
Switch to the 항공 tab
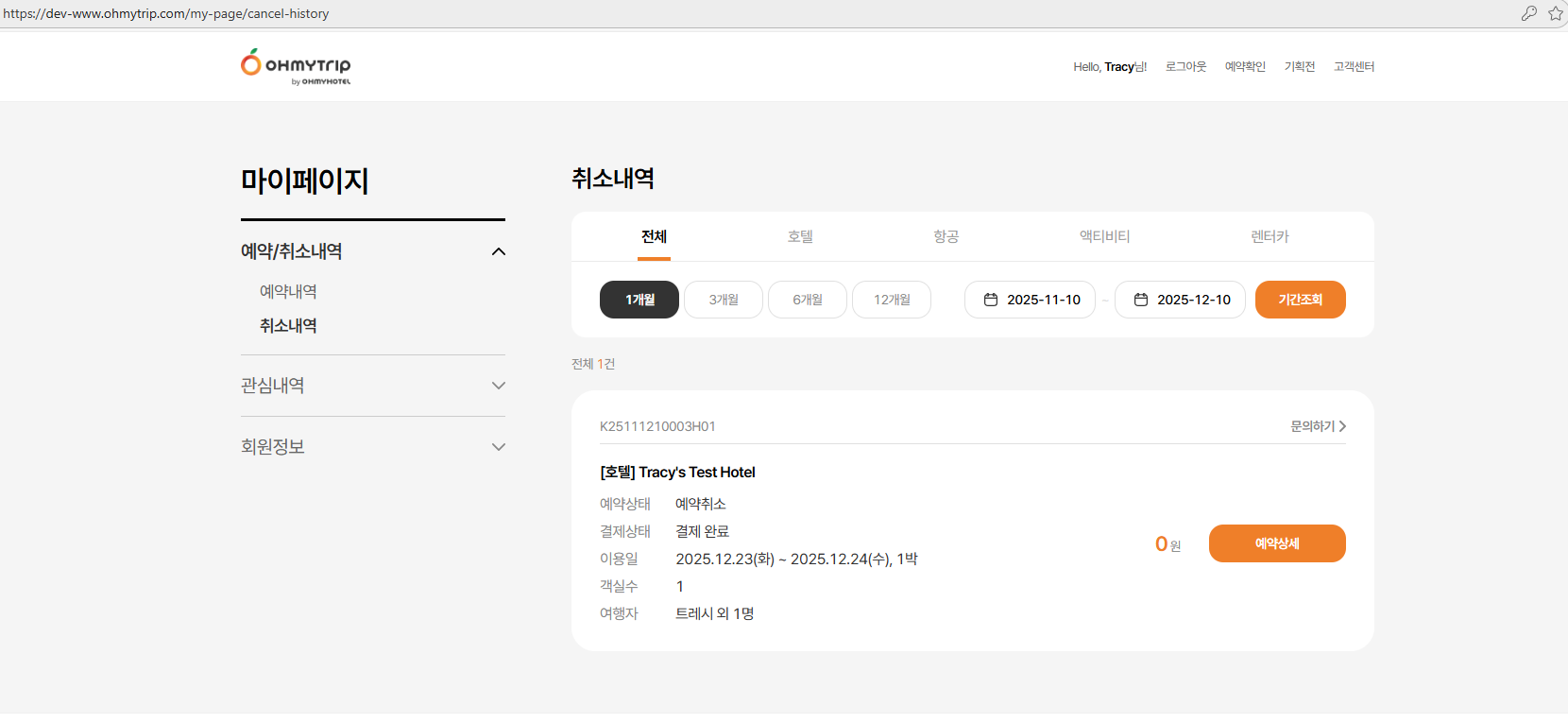point(946,236)
